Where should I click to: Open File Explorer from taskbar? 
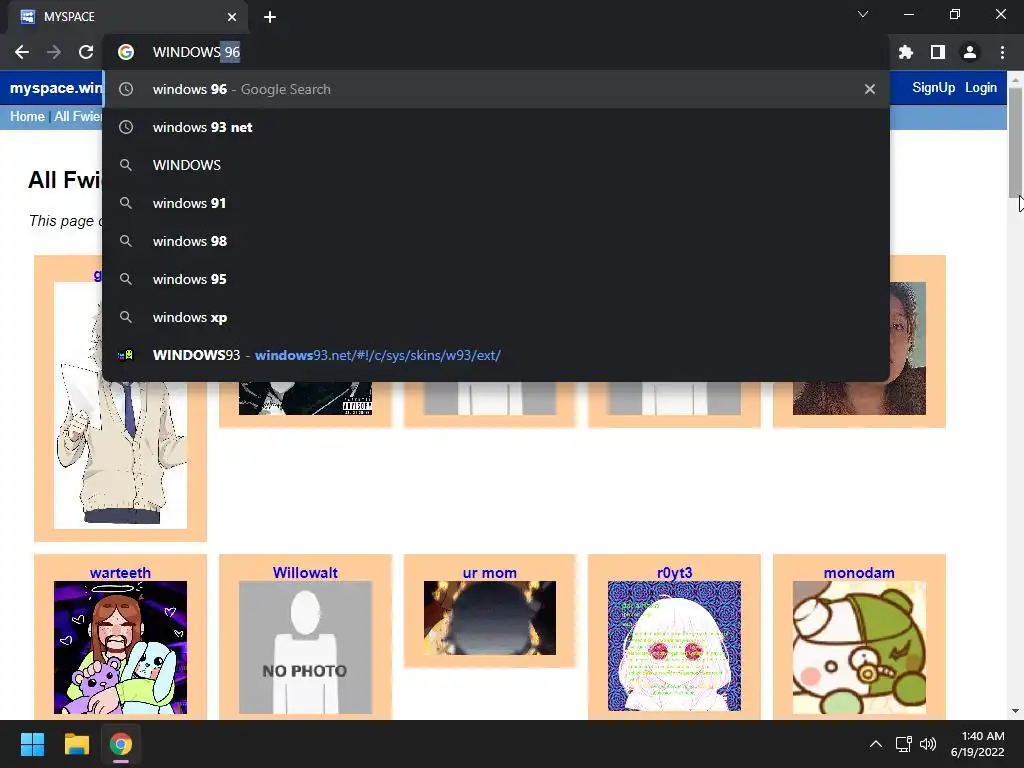click(x=76, y=744)
